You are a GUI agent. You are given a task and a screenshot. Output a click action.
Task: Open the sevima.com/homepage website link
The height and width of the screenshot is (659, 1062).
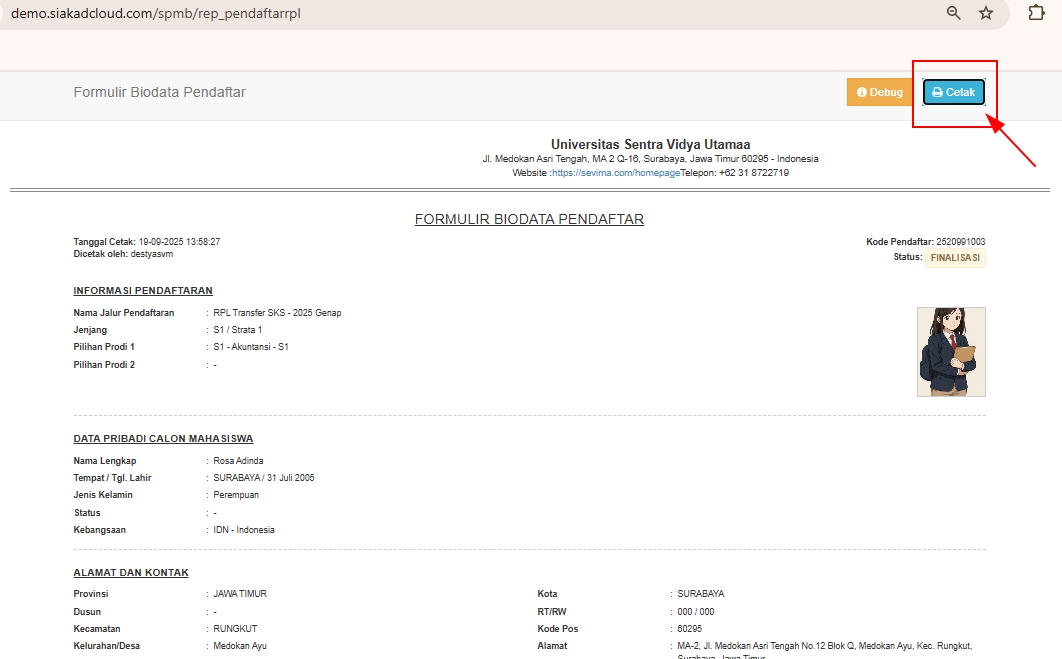[616, 173]
